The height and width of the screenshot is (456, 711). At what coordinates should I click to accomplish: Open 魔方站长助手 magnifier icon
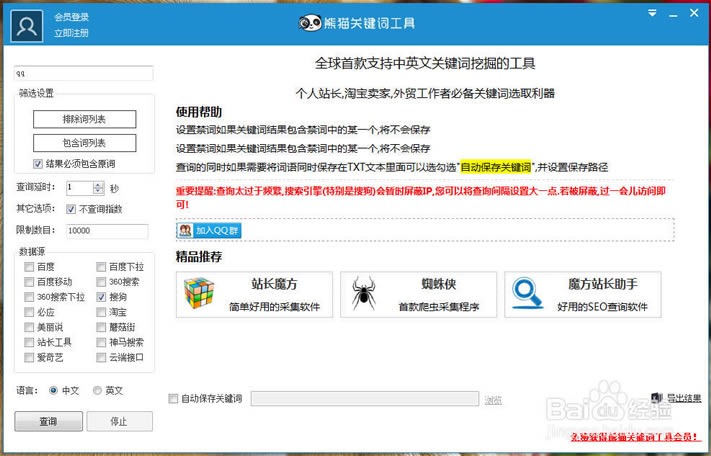(527, 293)
